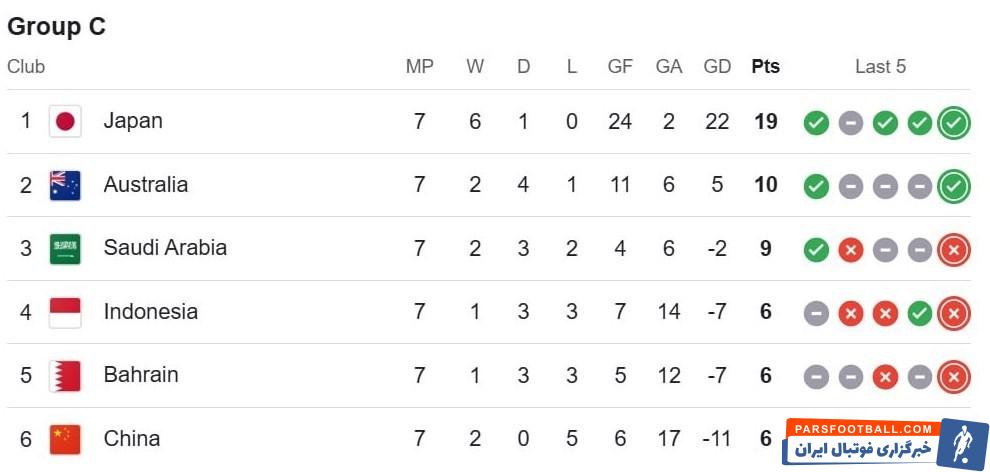Click the Bahrain flag icon
Viewport: 990px width, 472px height.
[65, 376]
